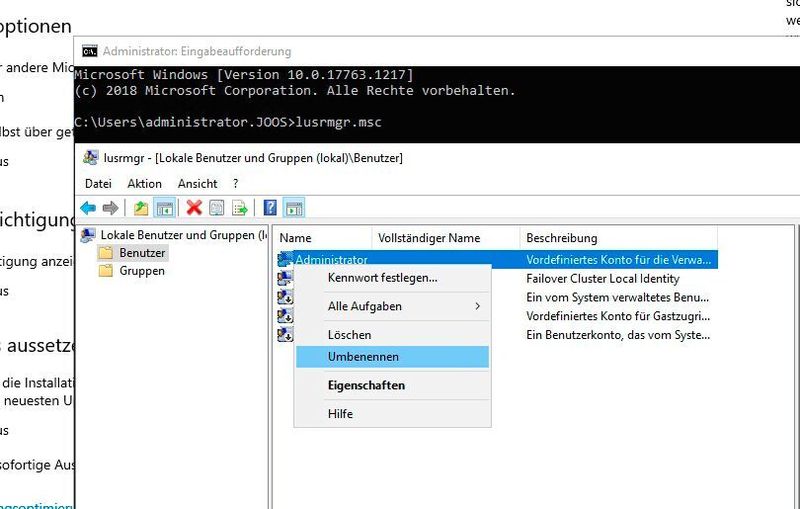Screen dimensions: 800x509
Task: Select the Gruppen folder icon in tree
Action: (106, 271)
